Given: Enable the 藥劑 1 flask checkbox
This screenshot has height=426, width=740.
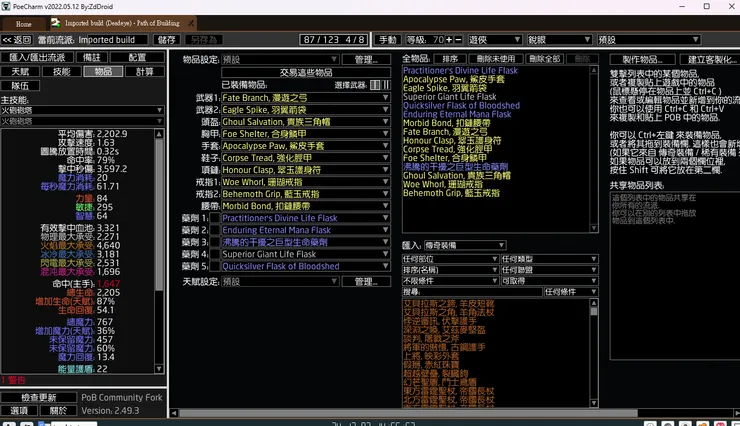Looking at the screenshot, I should [215, 218].
